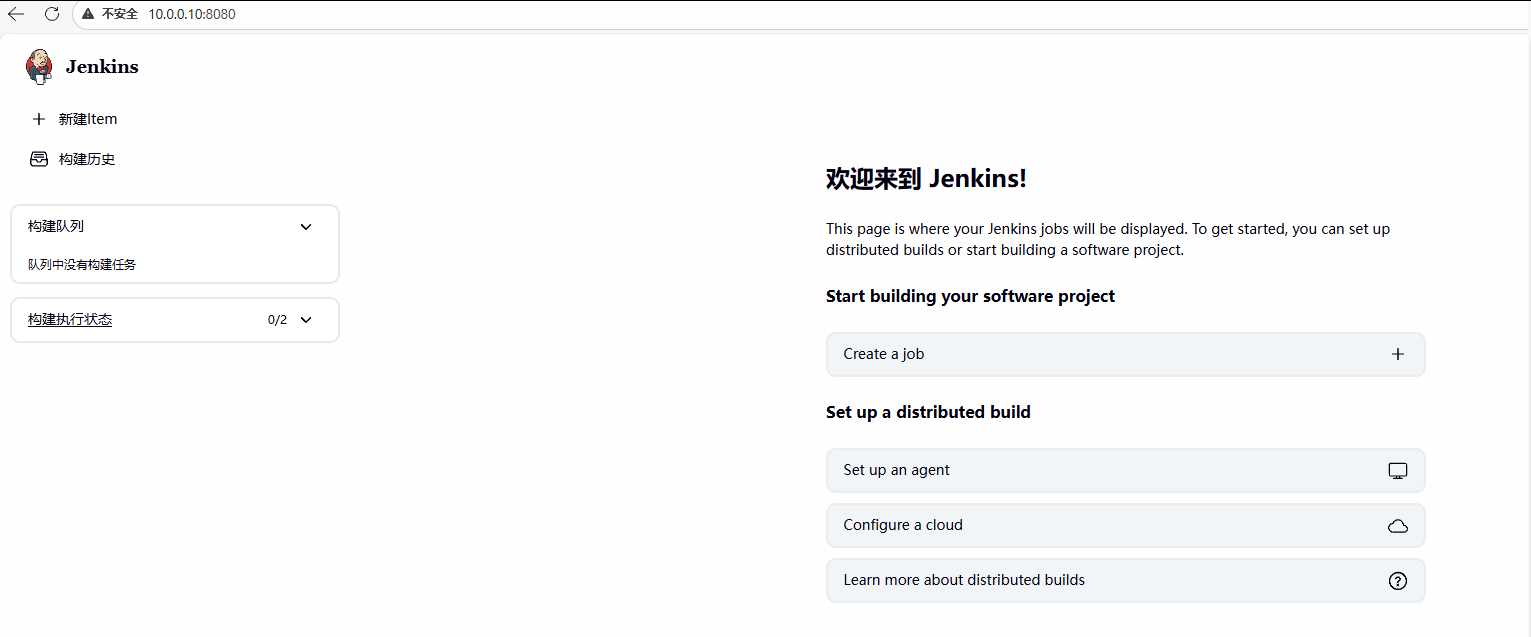Screen dimensions: 1531x637
Task: Click the browser back arrow
Action: point(16,14)
